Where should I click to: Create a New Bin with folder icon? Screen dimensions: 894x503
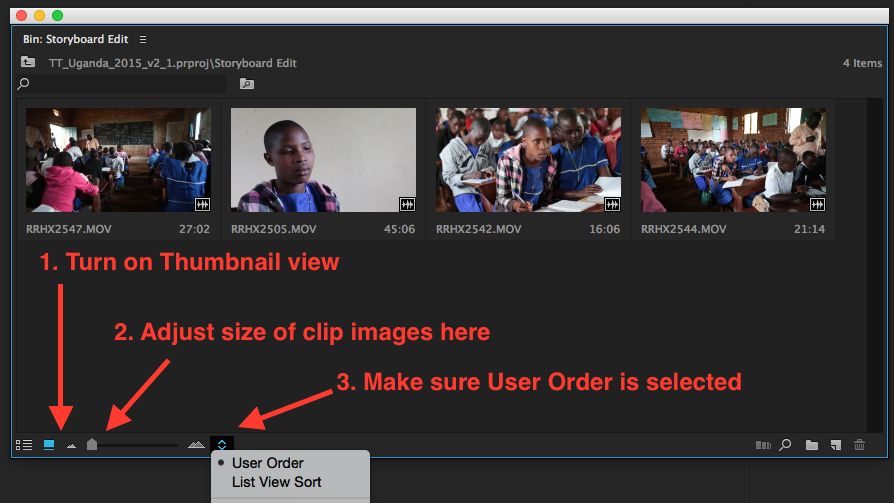coord(812,445)
